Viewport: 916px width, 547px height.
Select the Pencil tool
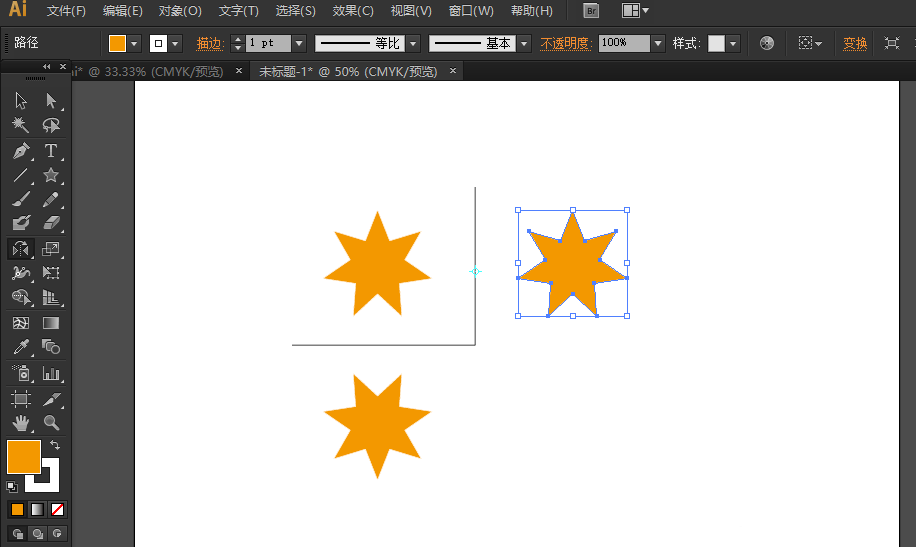(51, 199)
